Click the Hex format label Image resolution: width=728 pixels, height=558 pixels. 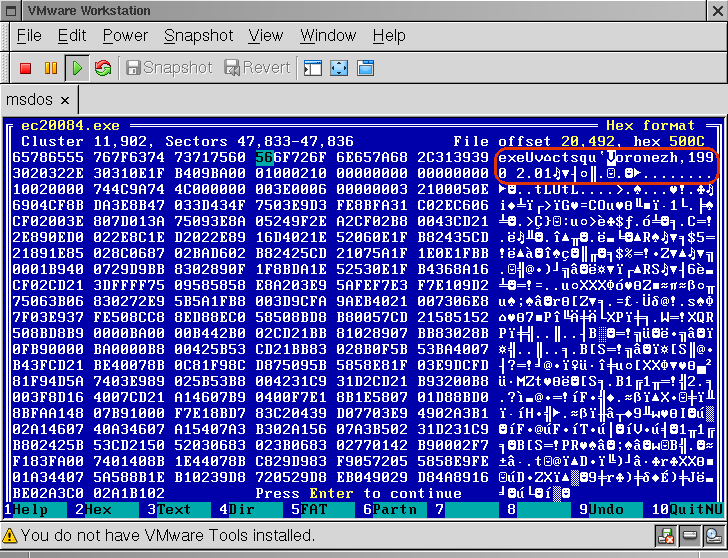650,125
